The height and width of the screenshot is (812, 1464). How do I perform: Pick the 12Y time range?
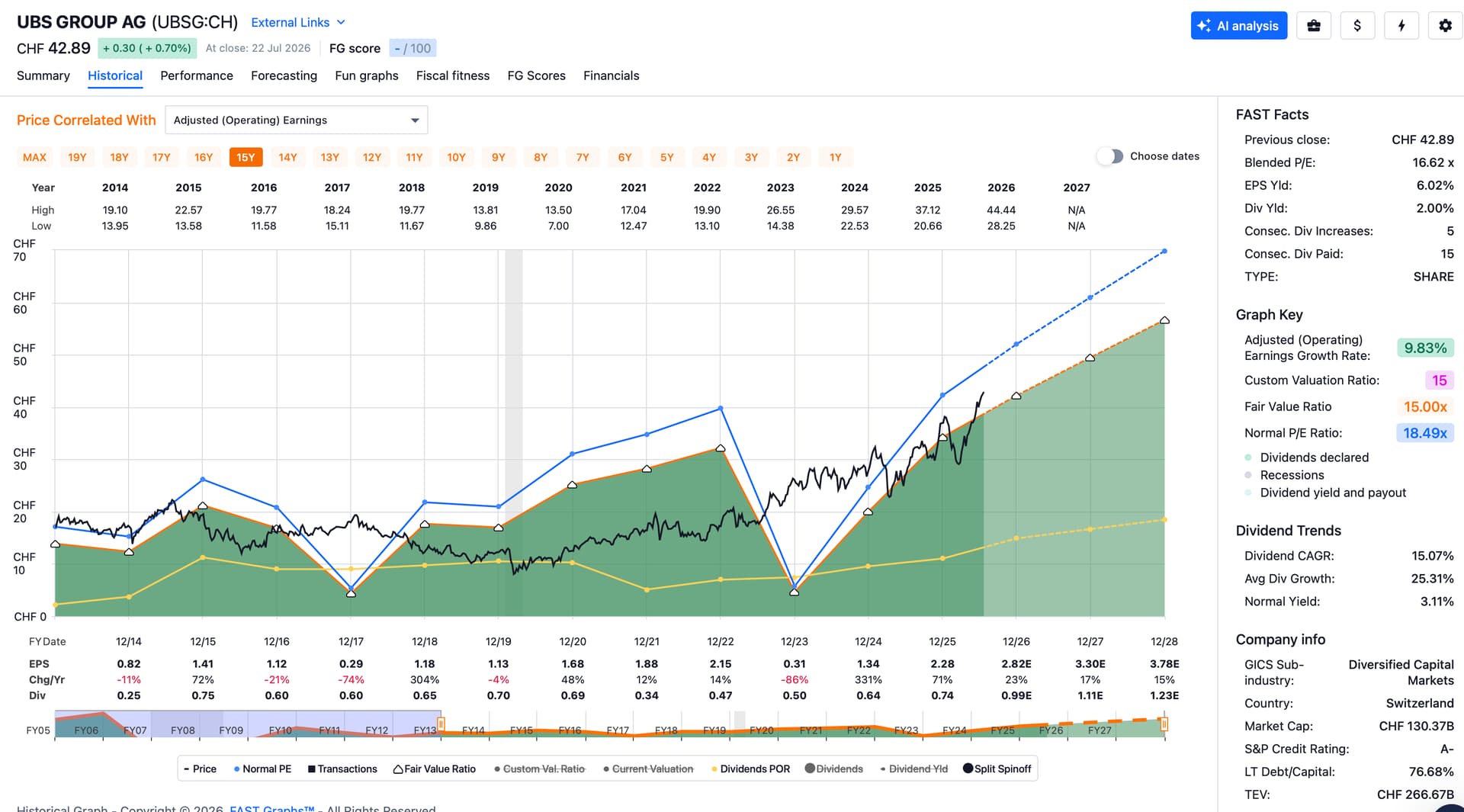(372, 157)
